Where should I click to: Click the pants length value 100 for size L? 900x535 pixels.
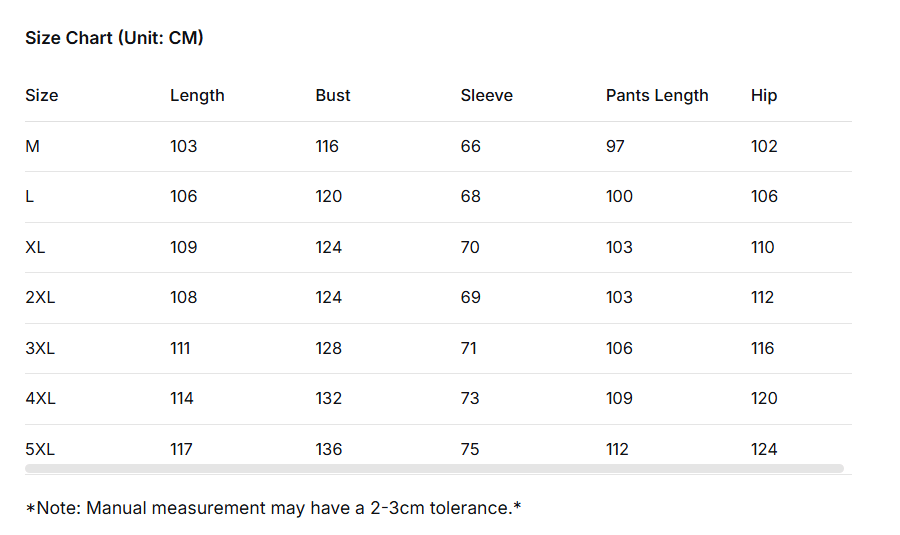619,197
